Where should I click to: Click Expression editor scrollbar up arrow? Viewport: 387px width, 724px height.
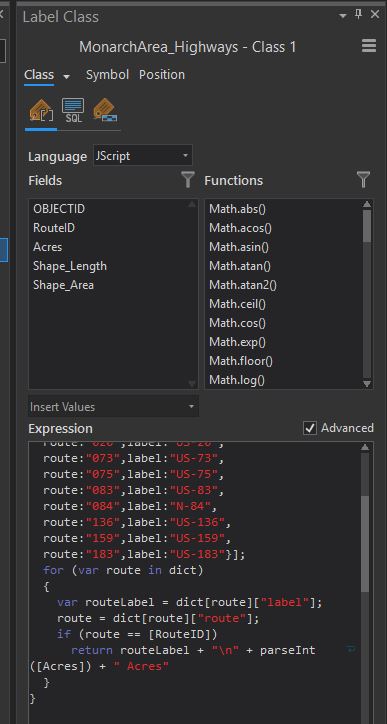(x=365, y=447)
